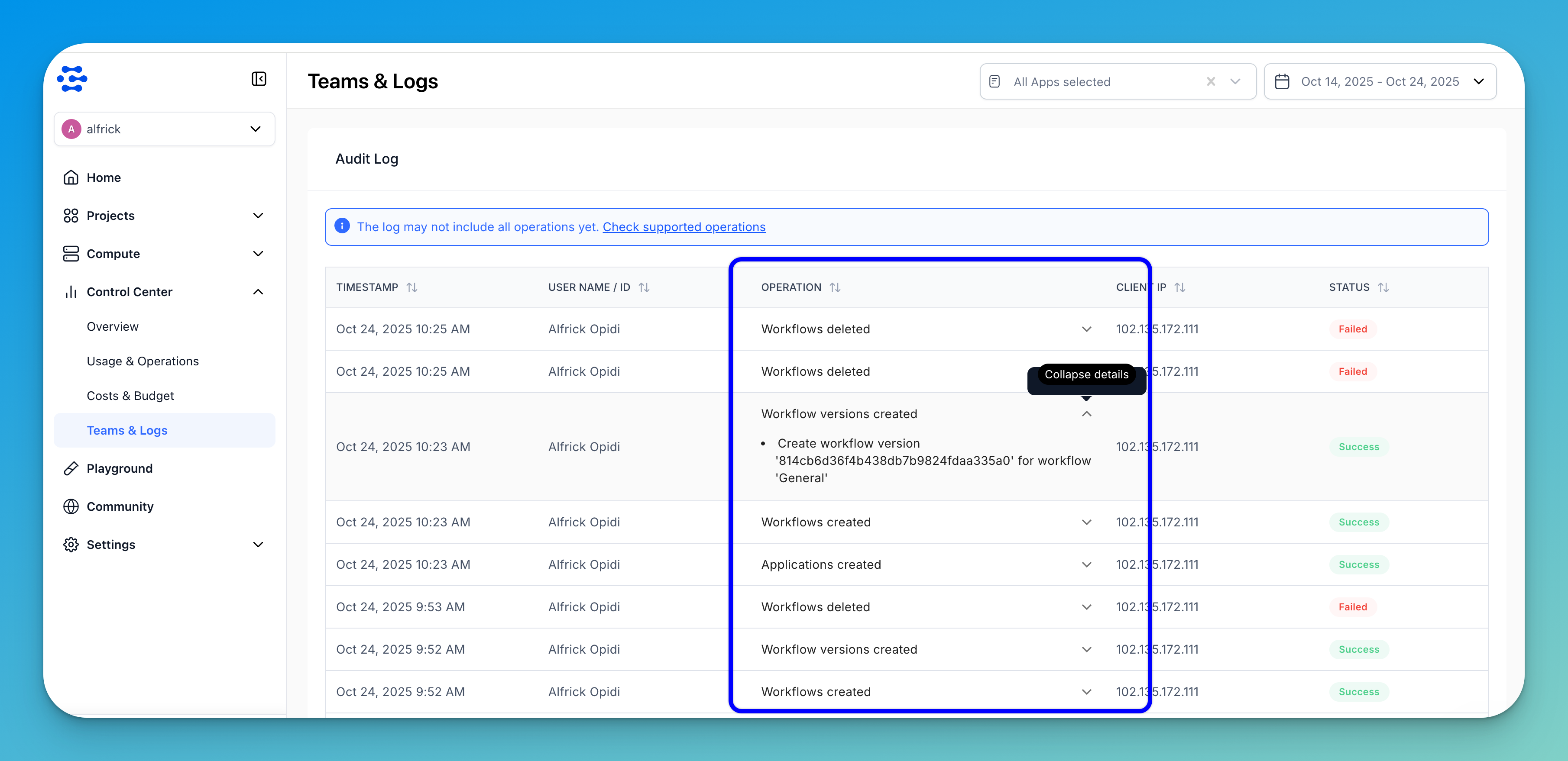The image size is (1568, 761).
Task: Open the All Apps selected dropdown
Action: [1235, 81]
